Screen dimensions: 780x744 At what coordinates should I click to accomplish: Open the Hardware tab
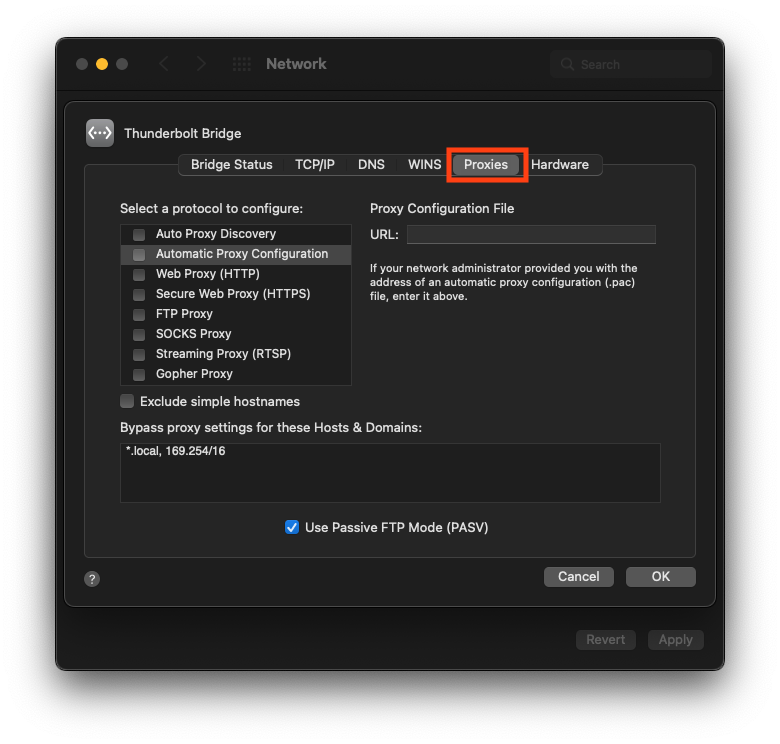(559, 164)
